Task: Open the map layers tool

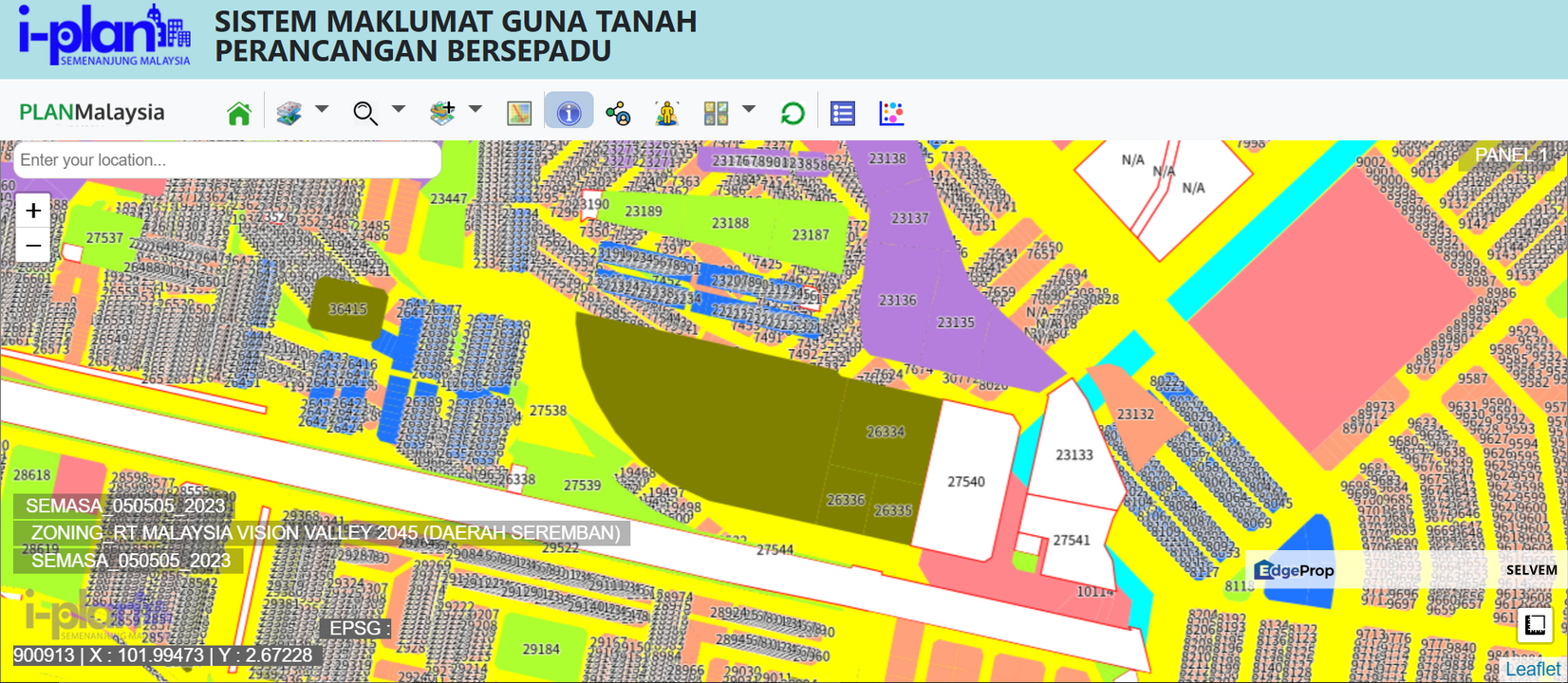Action: [x=289, y=114]
